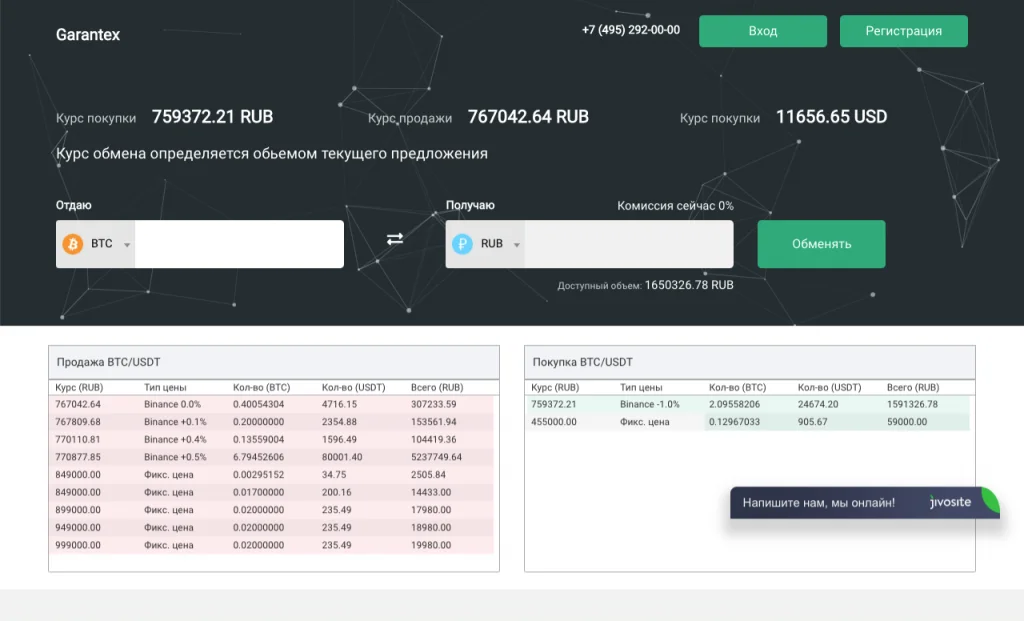Click the Покупка BTC/USDT table header
1024x621 pixels.
750,362
